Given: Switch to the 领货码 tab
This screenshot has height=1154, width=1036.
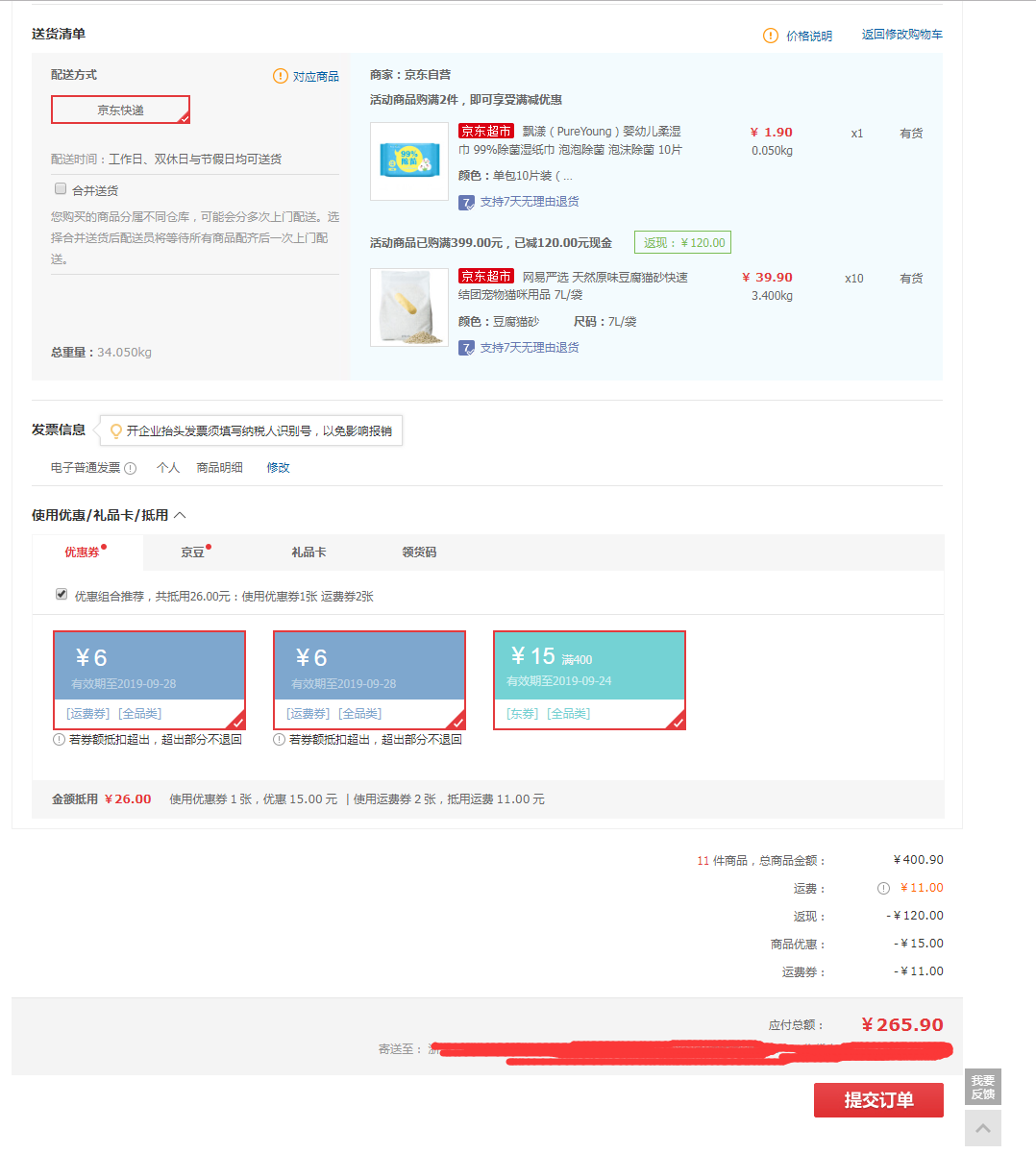Looking at the screenshot, I should click(x=419, y=552).
